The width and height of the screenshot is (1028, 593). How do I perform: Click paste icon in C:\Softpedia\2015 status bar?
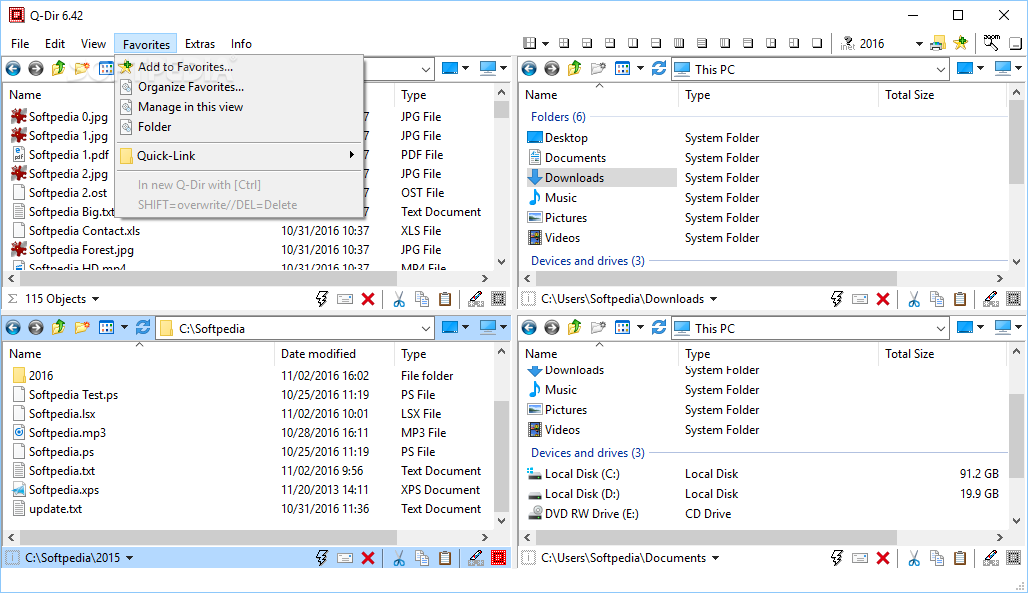pos(445,558)
